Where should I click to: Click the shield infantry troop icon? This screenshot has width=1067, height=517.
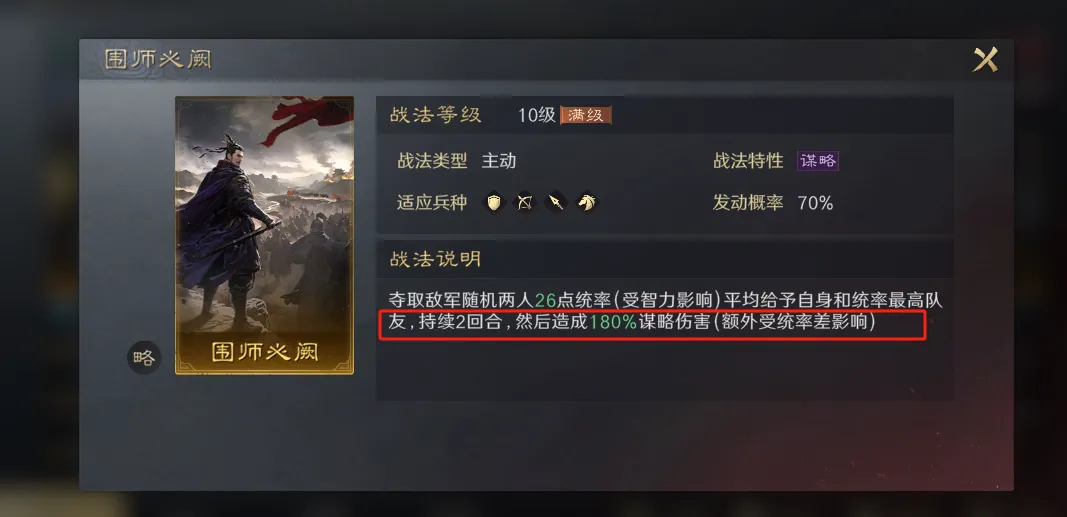click(x=493, y=202)
